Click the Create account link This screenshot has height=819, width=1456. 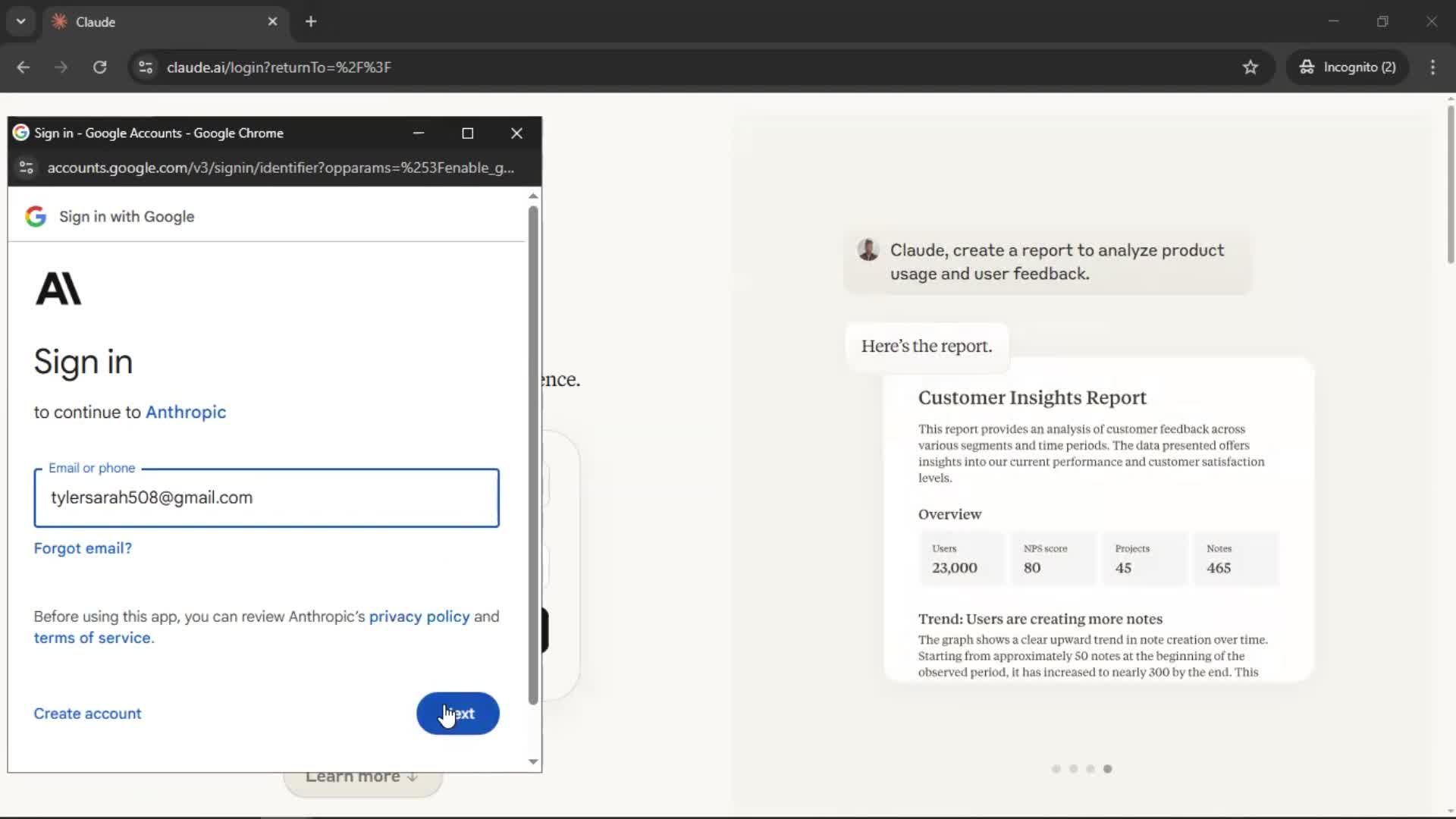87,714
